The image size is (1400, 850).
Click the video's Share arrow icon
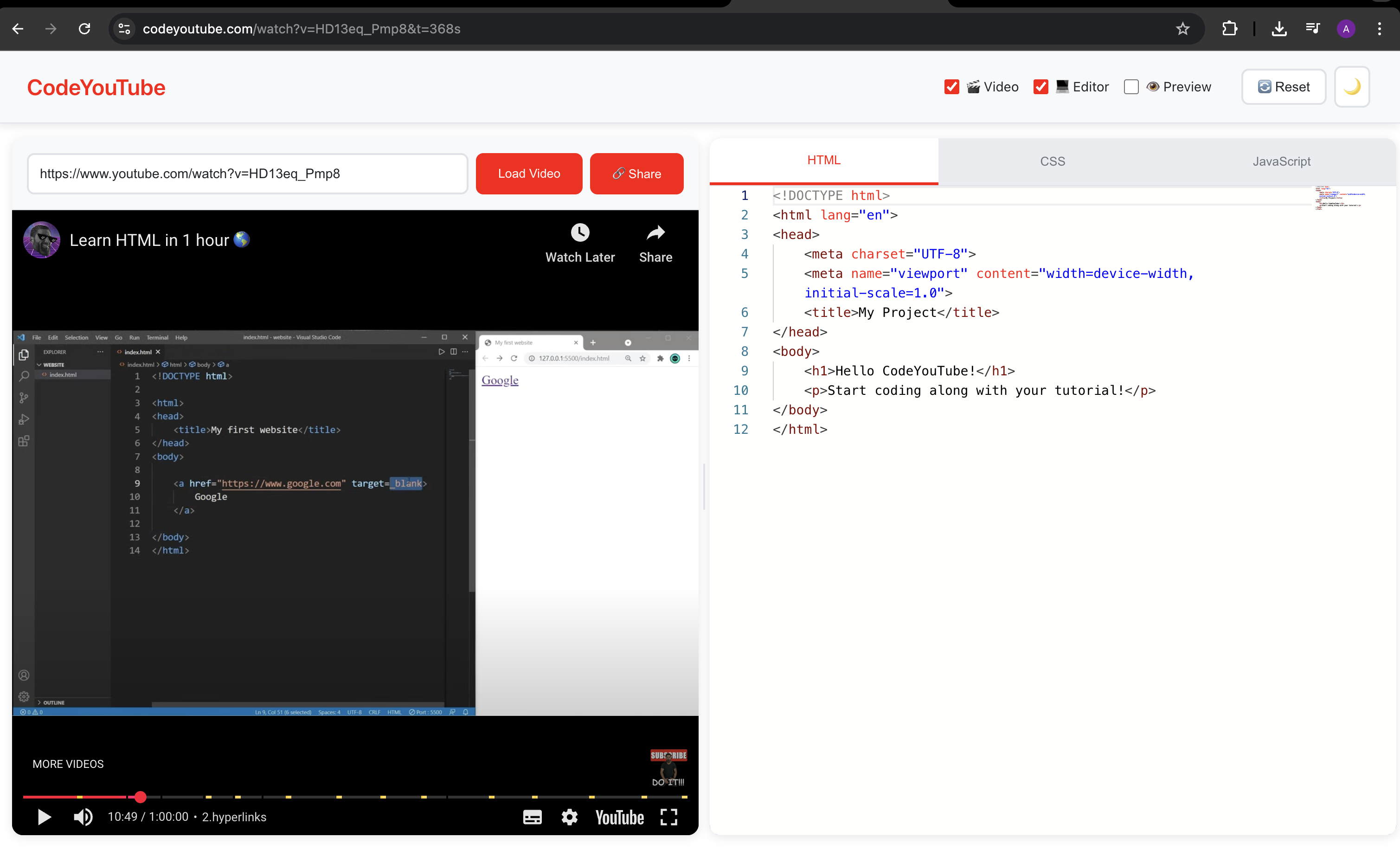655,232
